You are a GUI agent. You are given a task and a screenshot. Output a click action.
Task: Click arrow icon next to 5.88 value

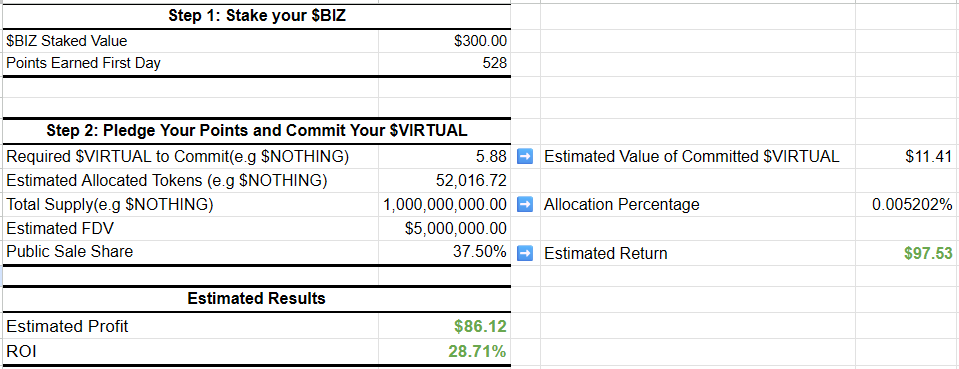(525, 157)
